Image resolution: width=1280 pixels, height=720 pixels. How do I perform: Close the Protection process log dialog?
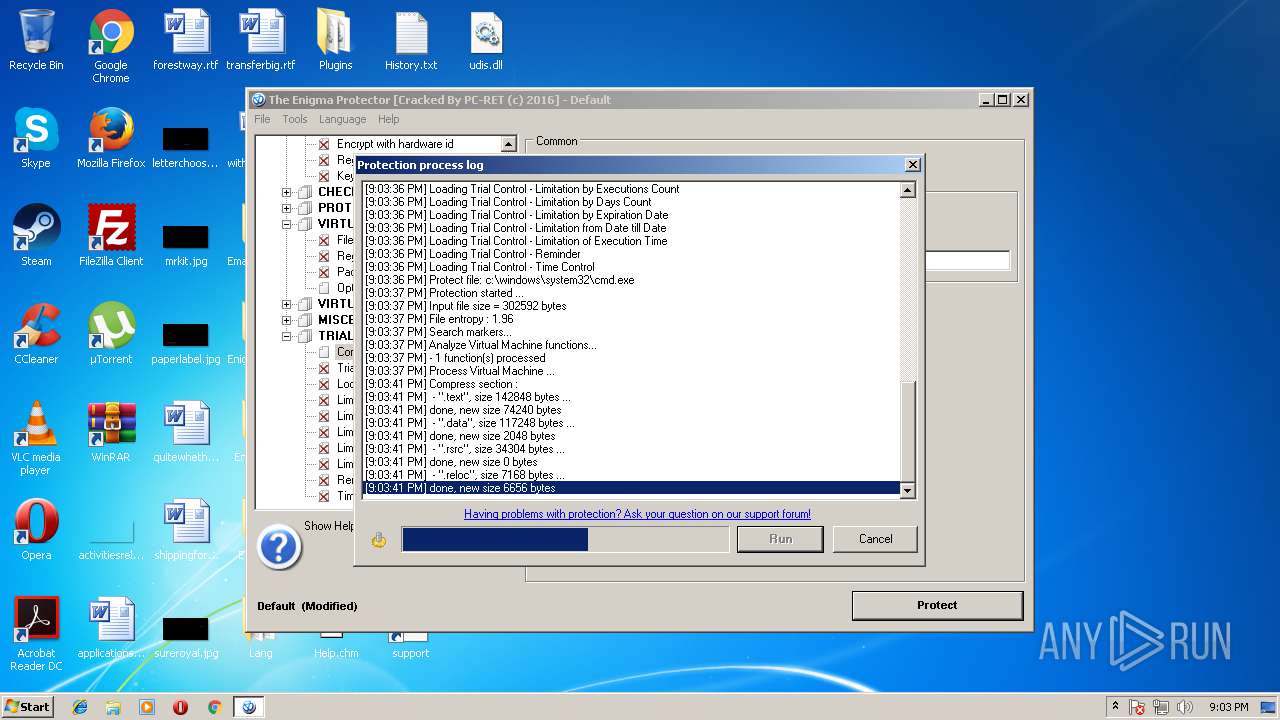point(912,165)
